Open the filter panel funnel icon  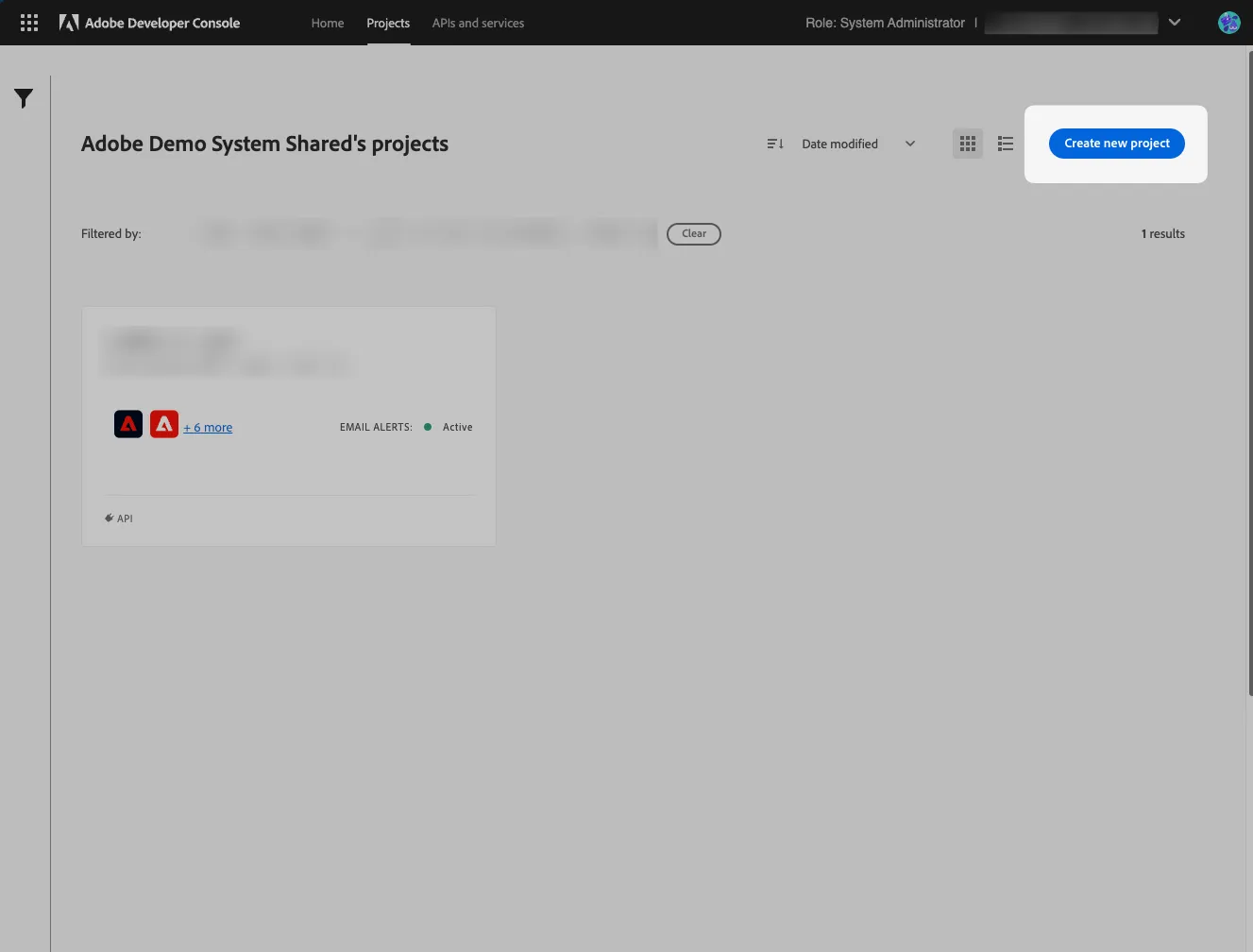tap(24, 98)
